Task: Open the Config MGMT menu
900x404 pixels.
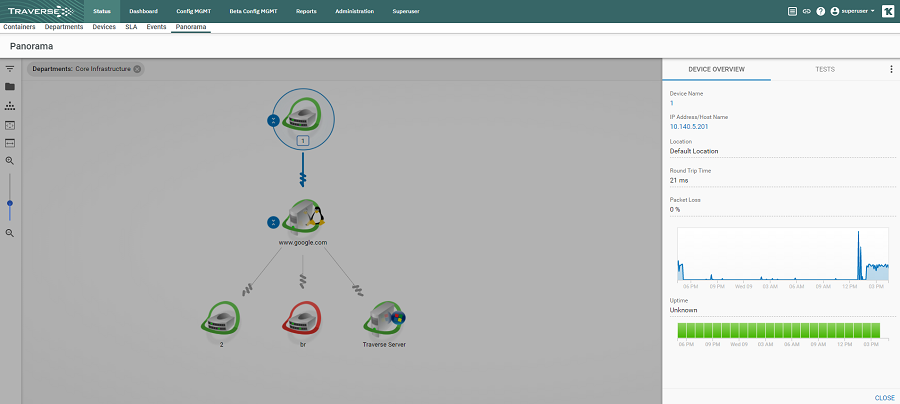Action: [x=193, y=11]
